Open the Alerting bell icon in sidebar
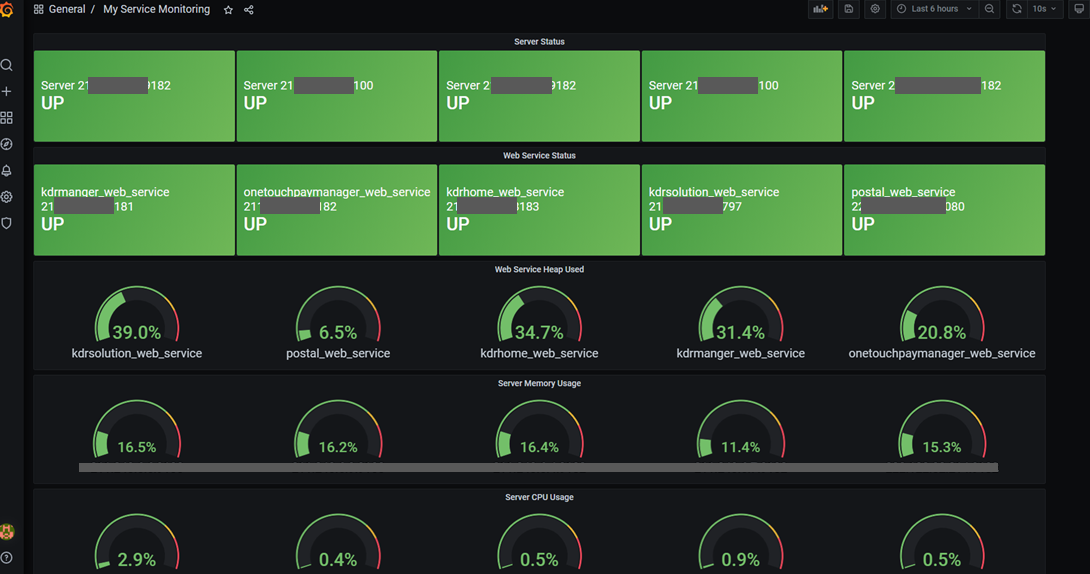The height and width of the screenshot is (574, 1090). pos(7,171)
